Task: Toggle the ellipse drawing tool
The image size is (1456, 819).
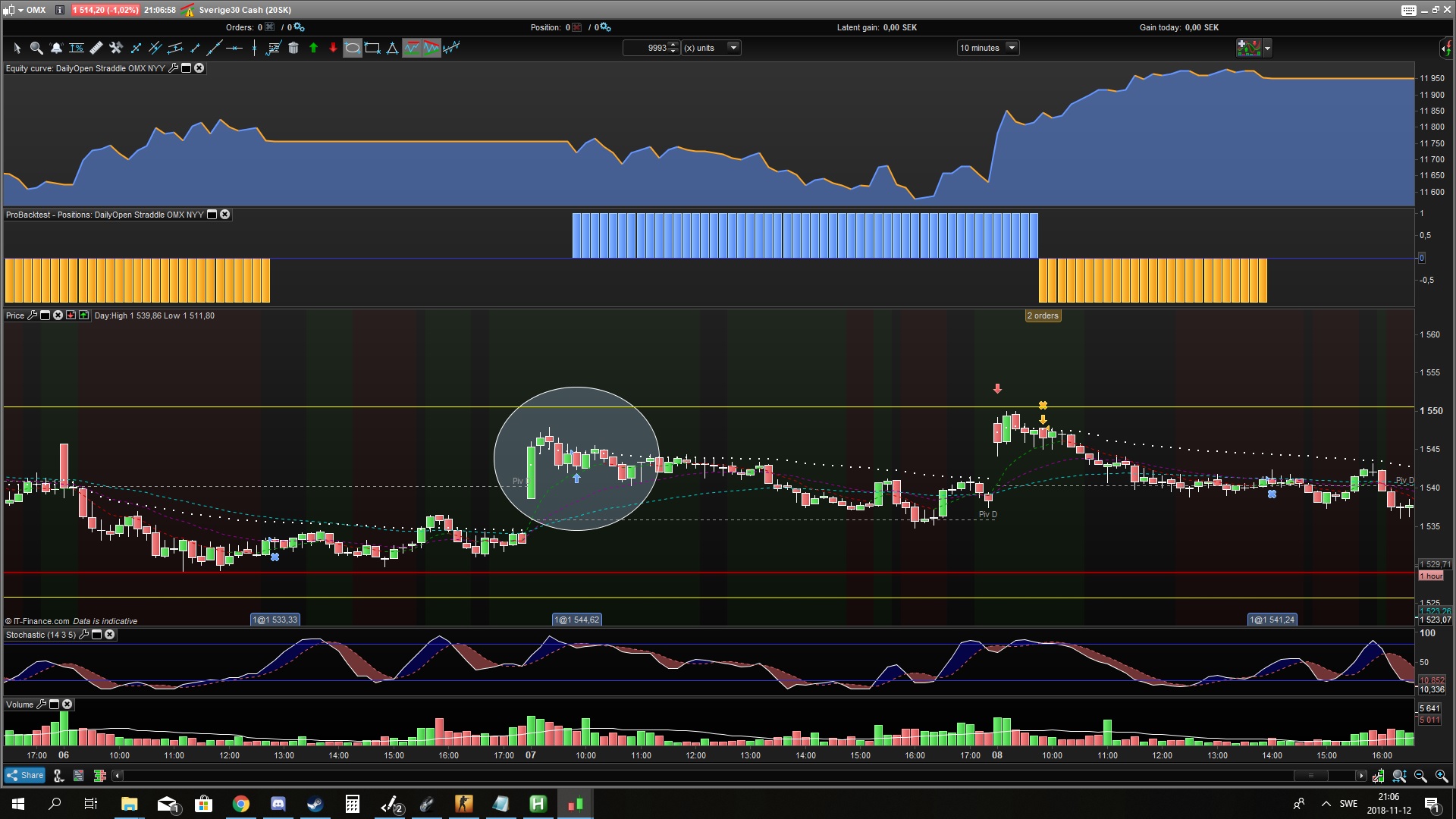Action: [353, 48]
